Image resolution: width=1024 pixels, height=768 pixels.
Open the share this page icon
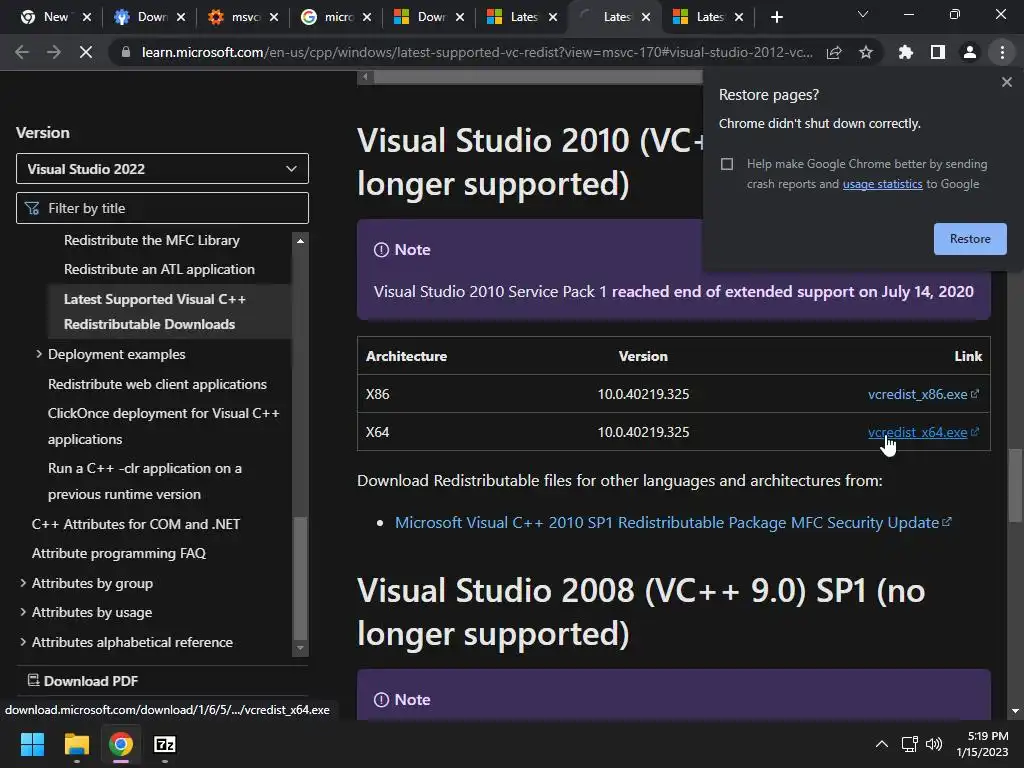[834, 52]
